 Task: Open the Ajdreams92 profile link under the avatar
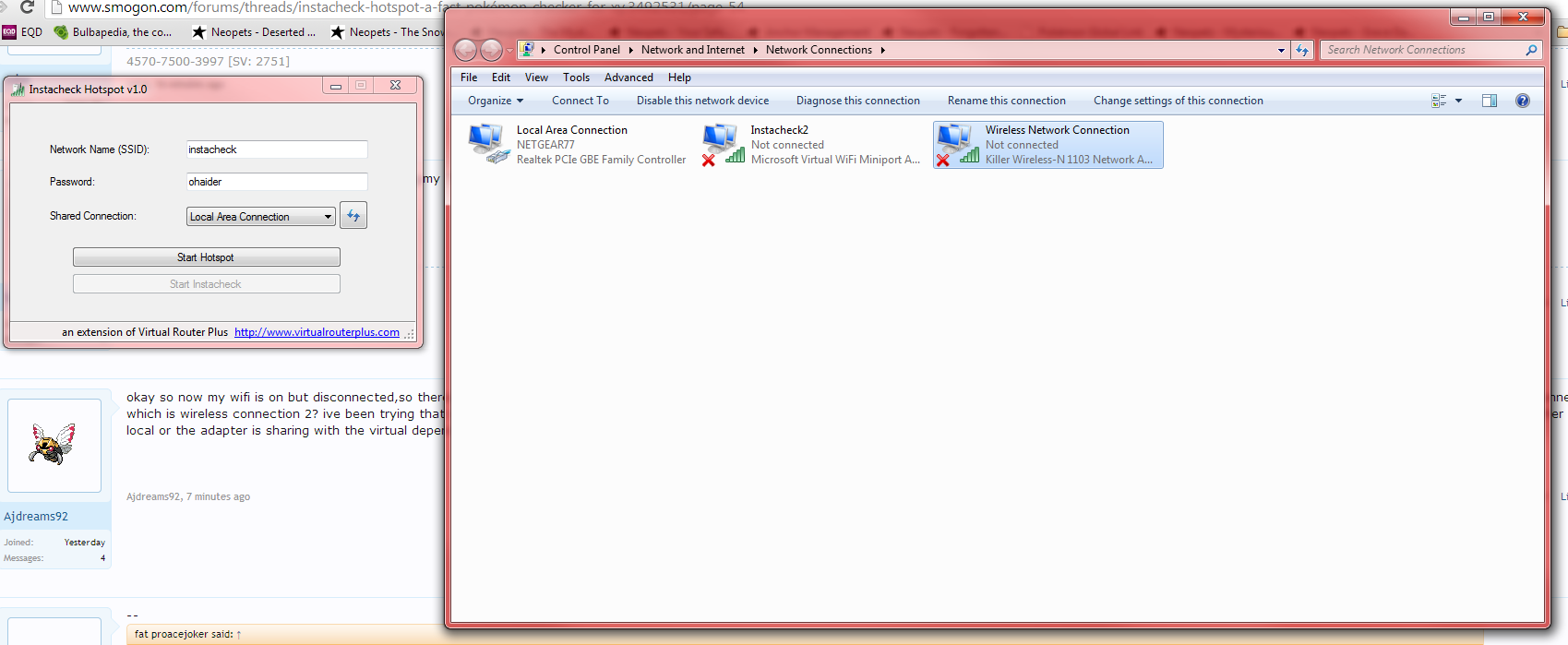coord(36,517)
